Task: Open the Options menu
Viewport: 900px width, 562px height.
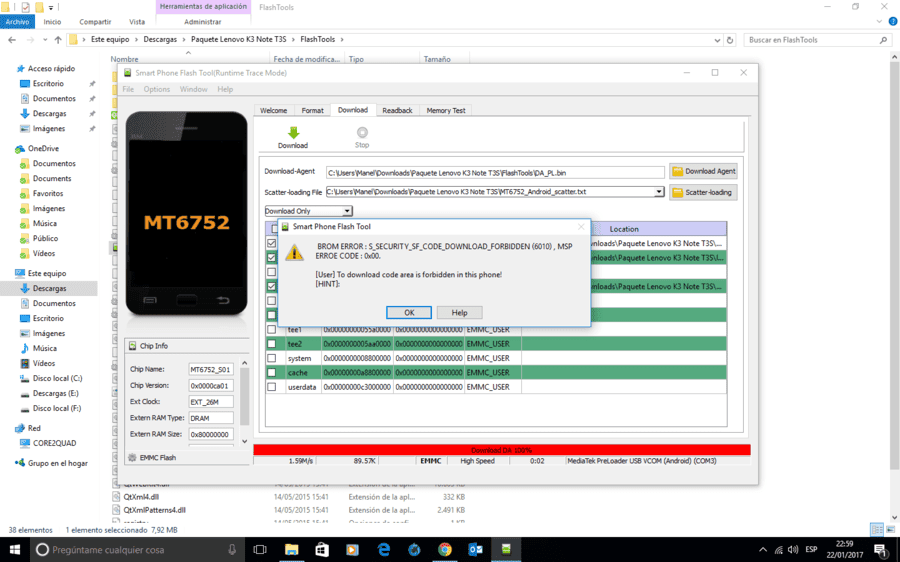Action: pyautogui.click(x=156, y=89)
